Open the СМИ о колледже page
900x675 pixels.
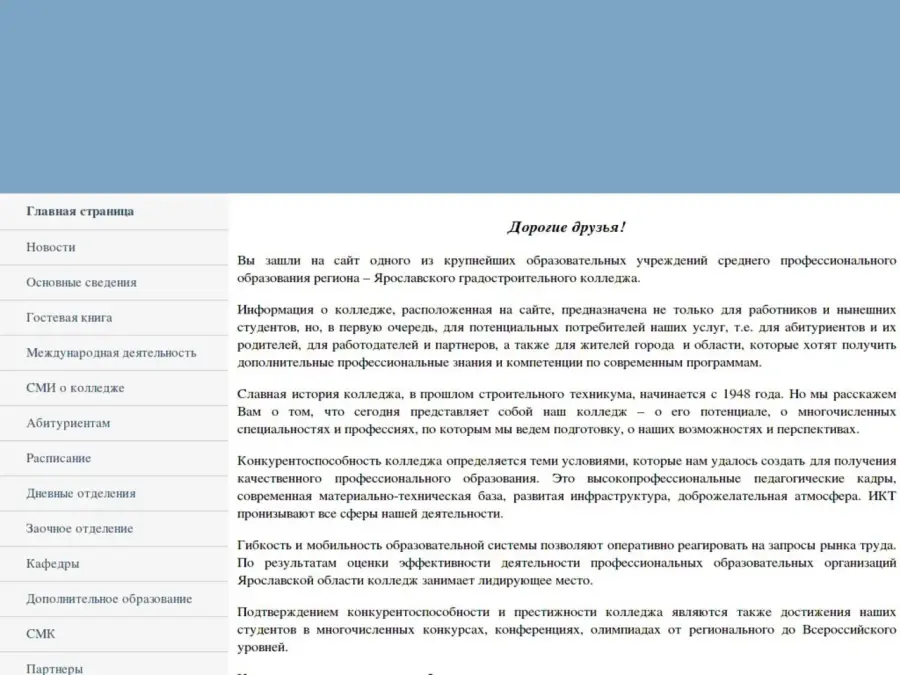tap(75, 388)
